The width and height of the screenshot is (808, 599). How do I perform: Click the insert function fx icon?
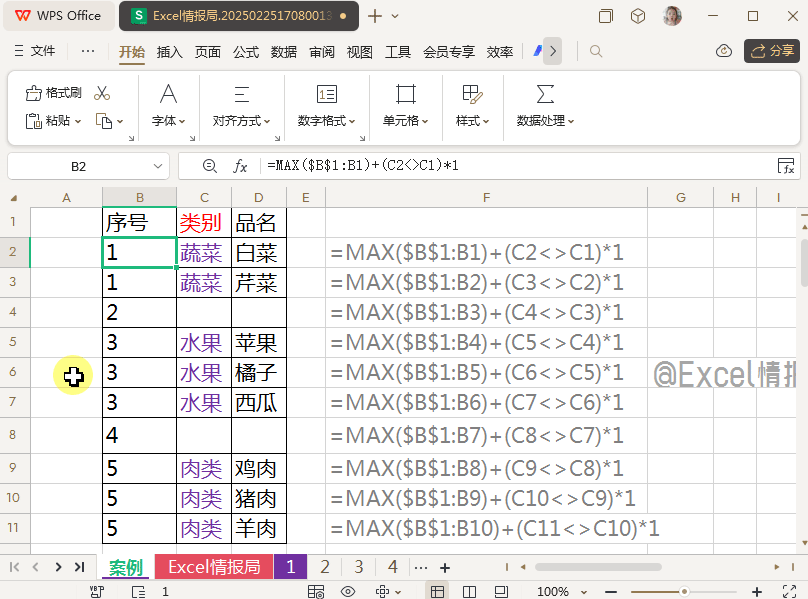tap(240, 166)
